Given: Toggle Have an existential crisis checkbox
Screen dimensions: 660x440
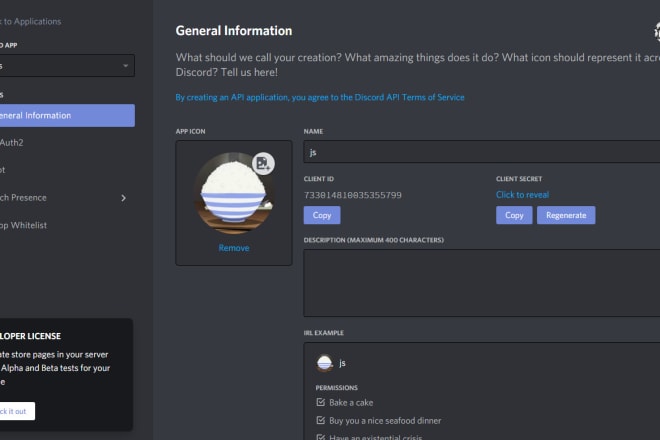Looking at the screenshot, I should tap(321, 437).
